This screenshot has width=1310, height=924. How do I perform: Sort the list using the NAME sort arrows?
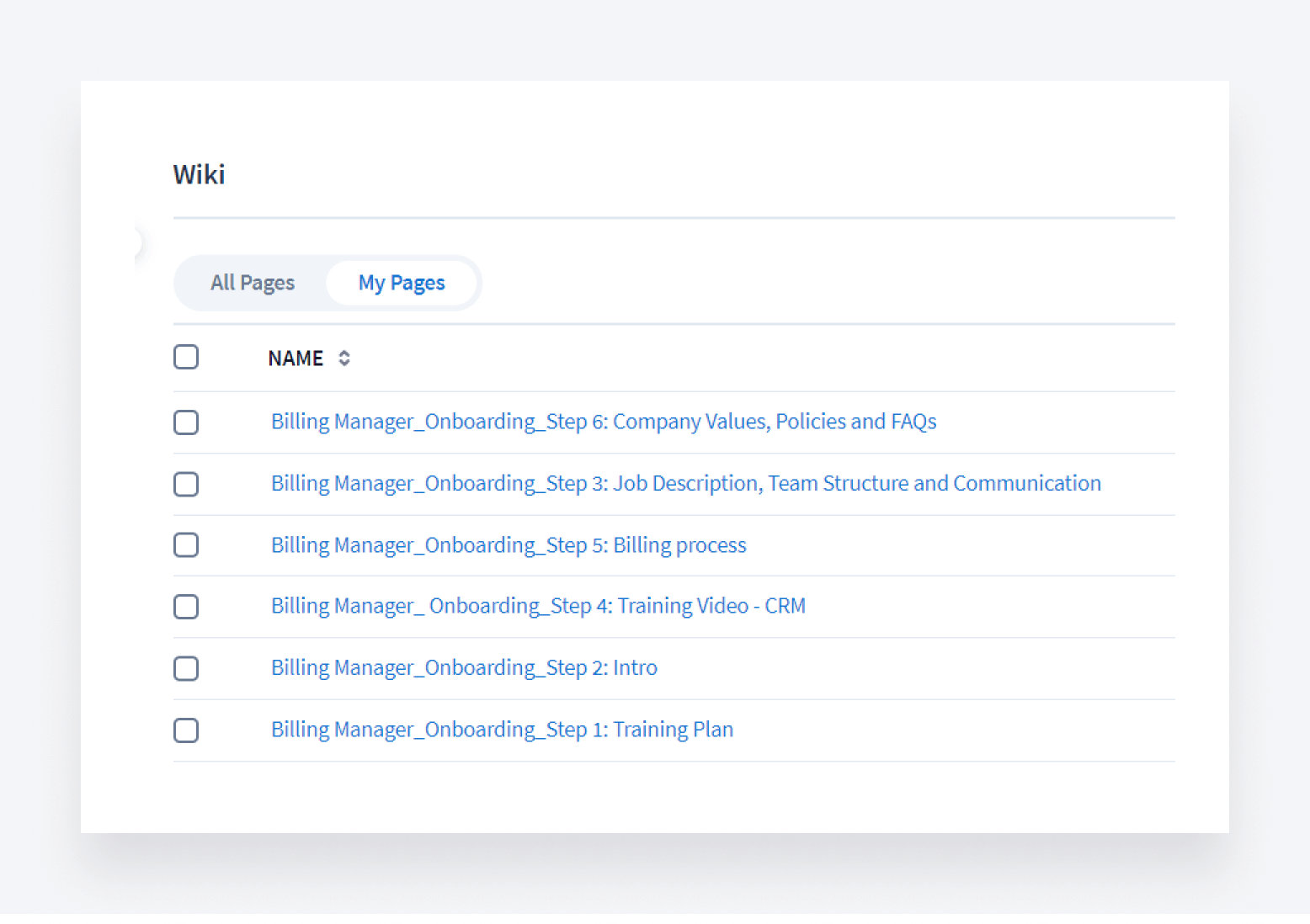pos(343,358)
